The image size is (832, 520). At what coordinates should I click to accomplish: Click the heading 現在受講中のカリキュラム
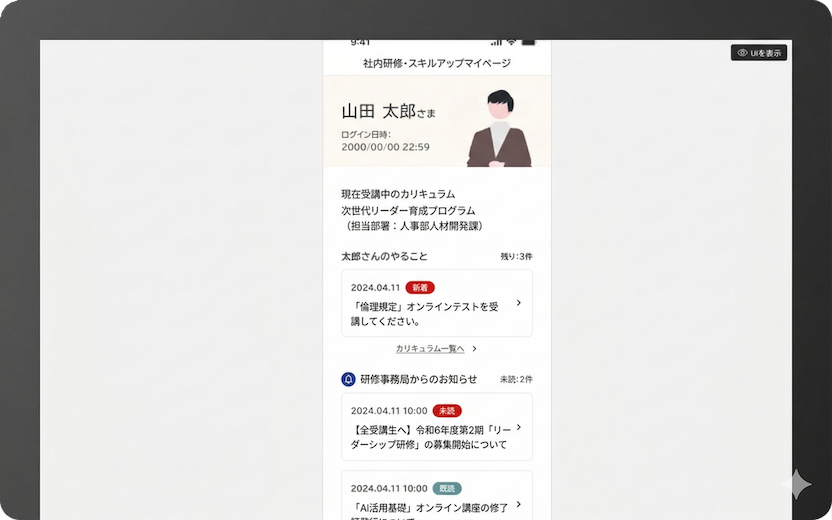[398, 194]
